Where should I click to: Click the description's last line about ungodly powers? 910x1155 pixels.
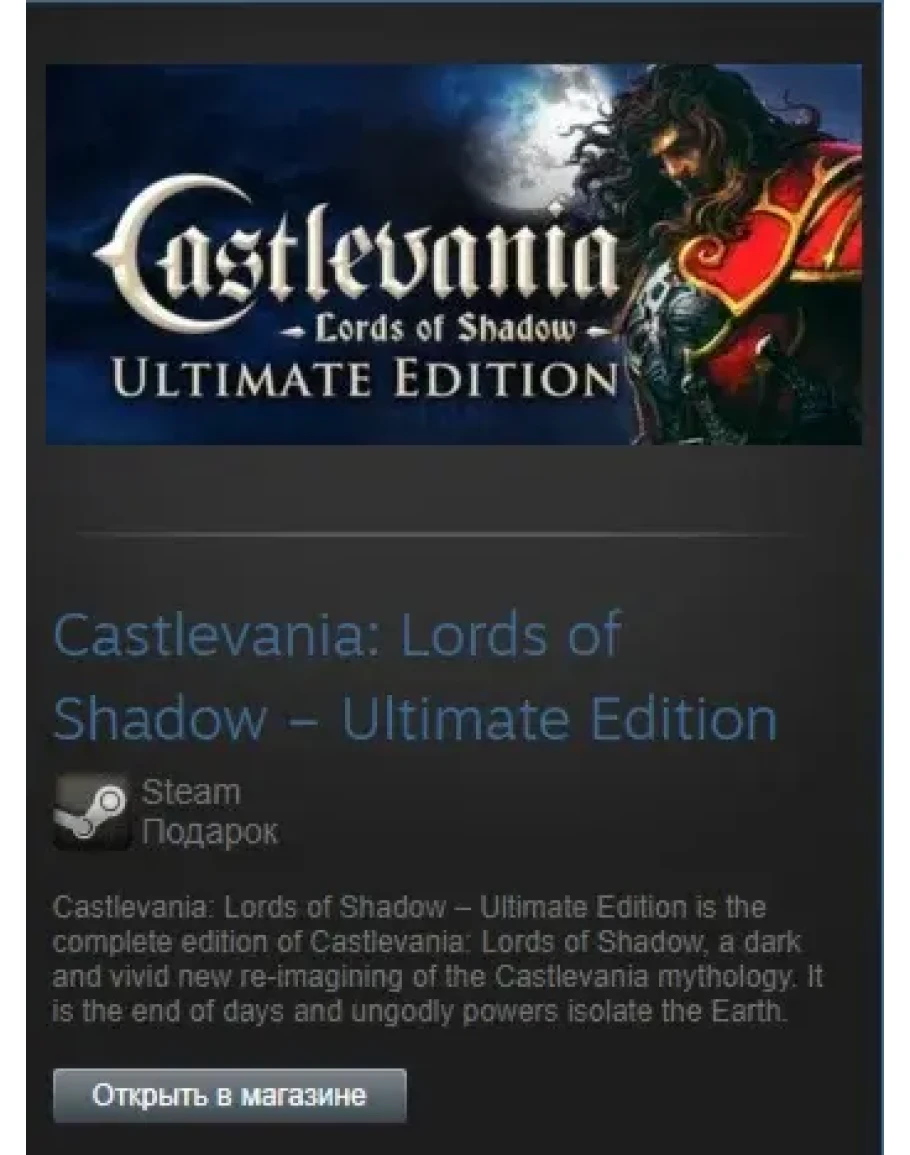tap(420, 1012)
